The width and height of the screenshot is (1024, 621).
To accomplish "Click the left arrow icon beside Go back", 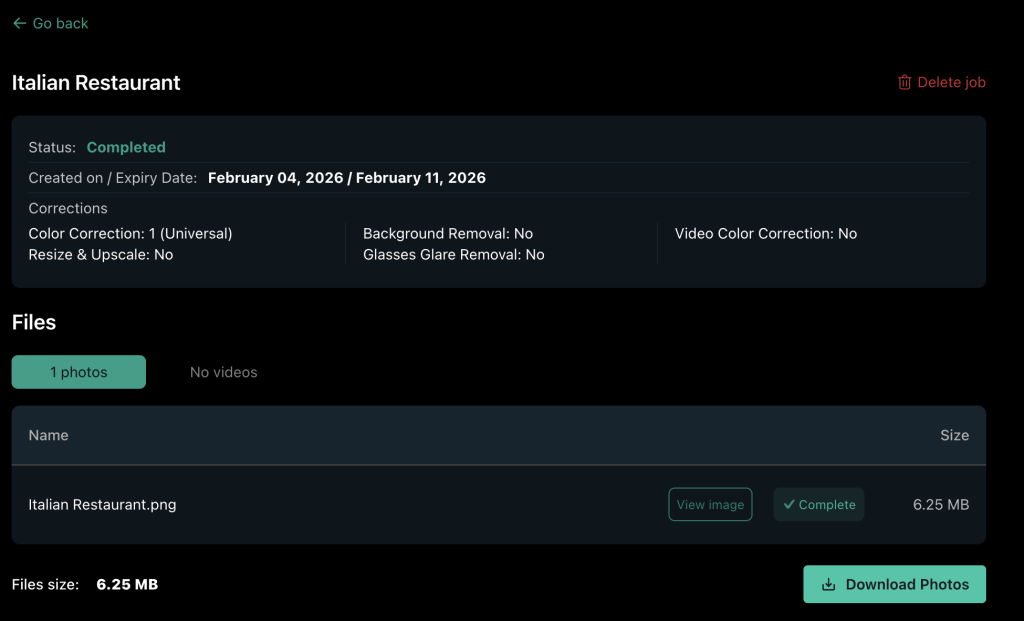I will [x=19, y=23].
